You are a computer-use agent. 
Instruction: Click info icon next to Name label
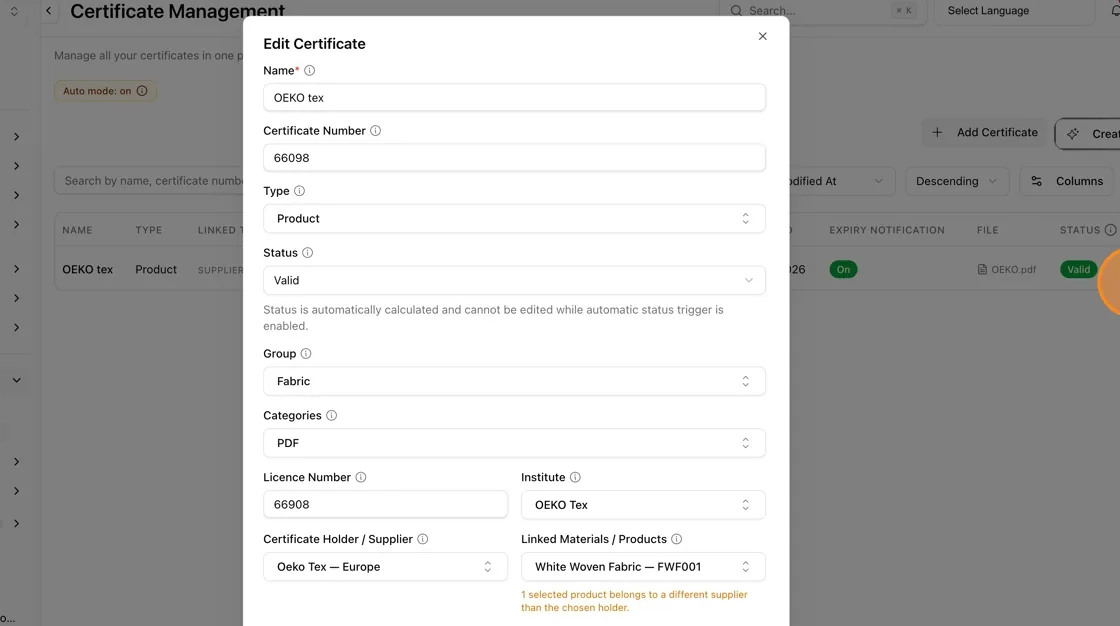(309, 71)
